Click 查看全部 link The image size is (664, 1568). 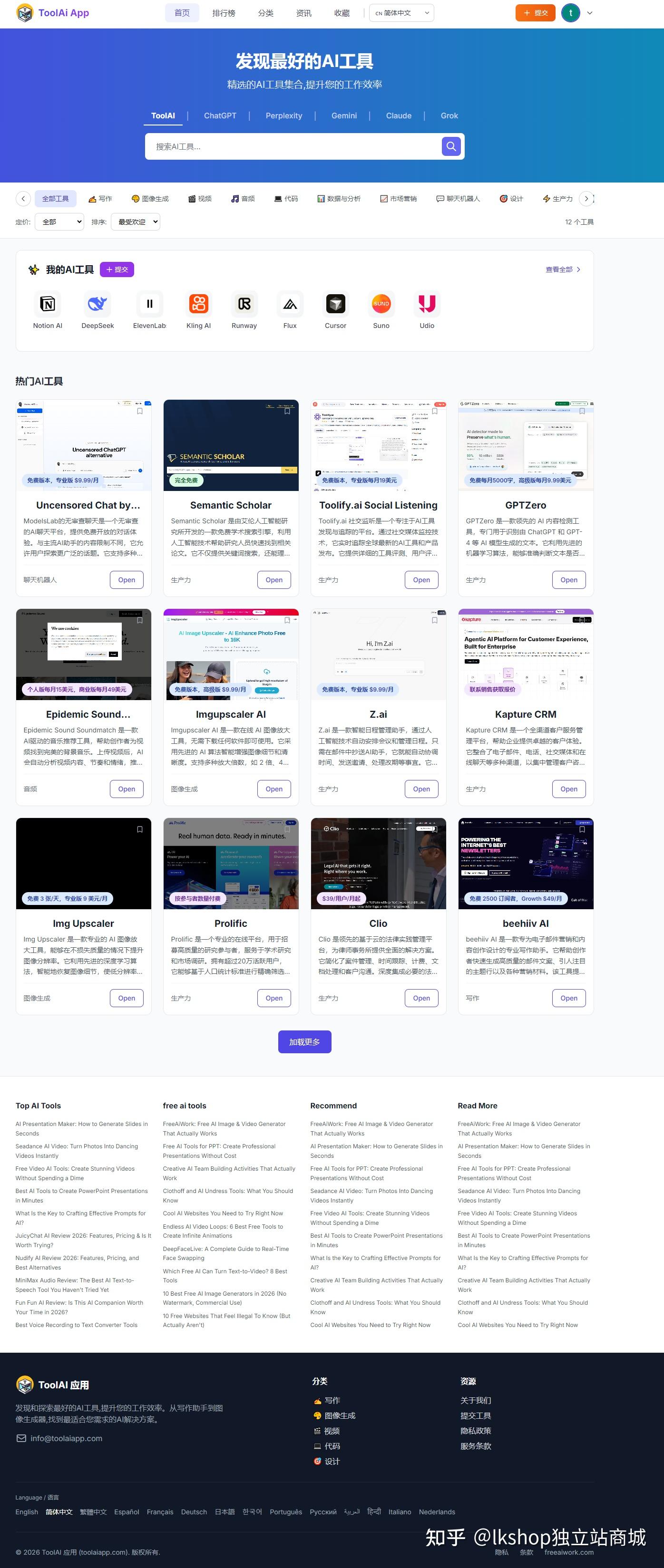click(563, 269)
